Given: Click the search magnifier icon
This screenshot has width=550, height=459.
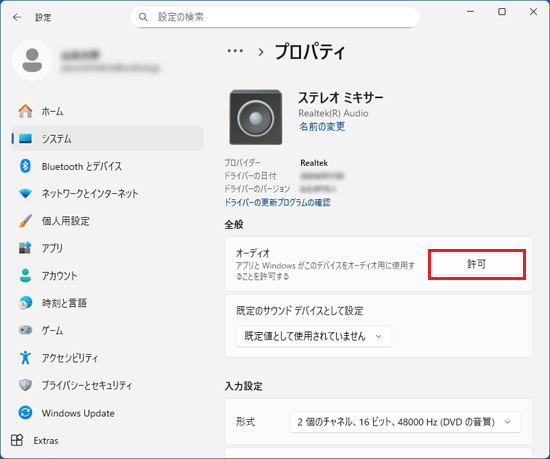Looking at the screenshot, I should point(143,17).
